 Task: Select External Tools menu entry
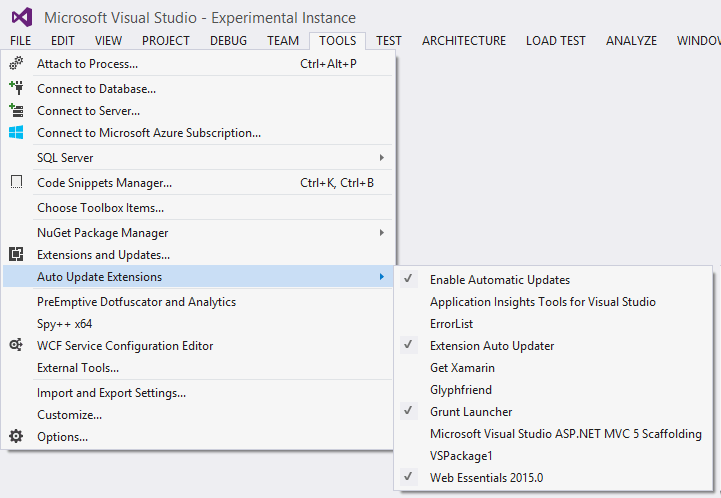(x=78, y=367)
